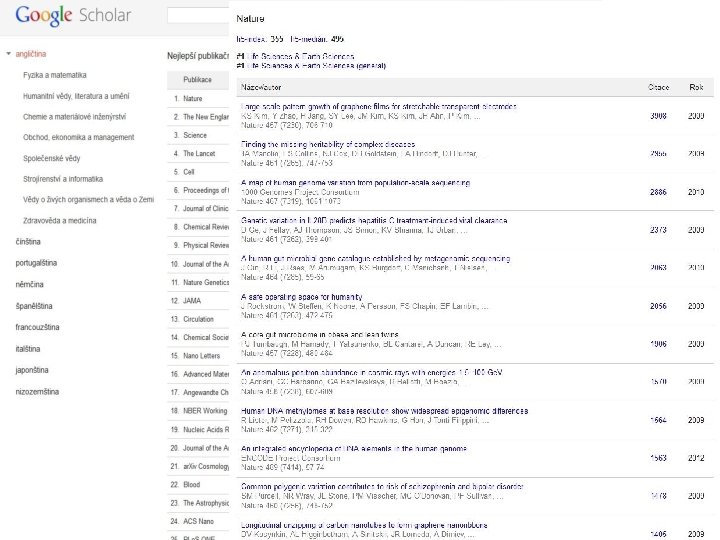Click Blood in the publications list
Viewport: 720px width, 540px height.
coord(191,485)
